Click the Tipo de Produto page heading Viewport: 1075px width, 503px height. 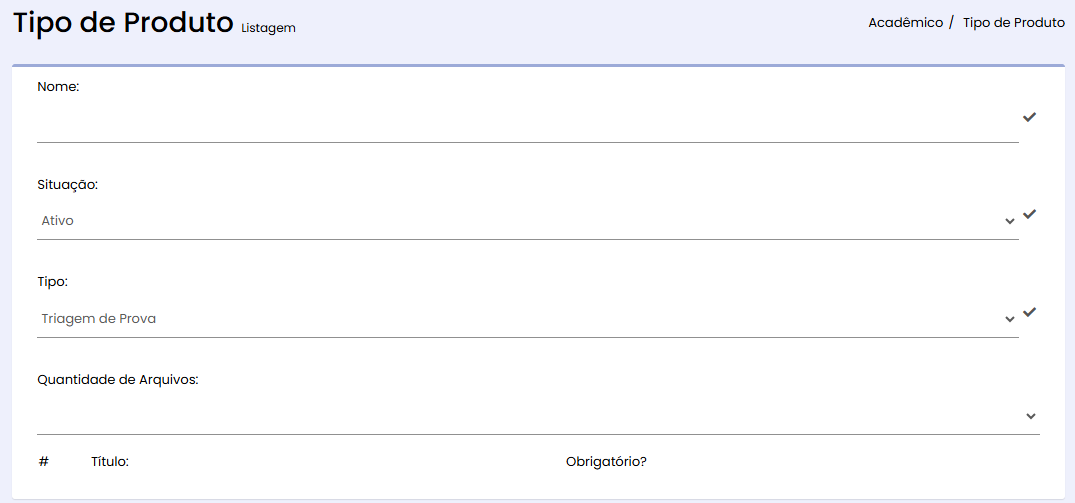click(x=123, y=23)
